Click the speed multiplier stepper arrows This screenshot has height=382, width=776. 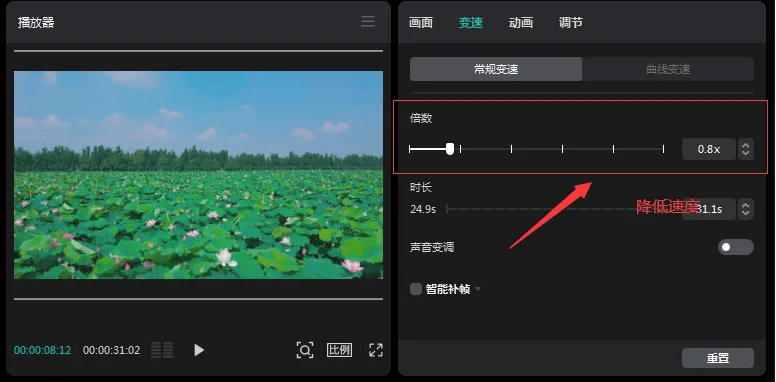tap(746, 149)
